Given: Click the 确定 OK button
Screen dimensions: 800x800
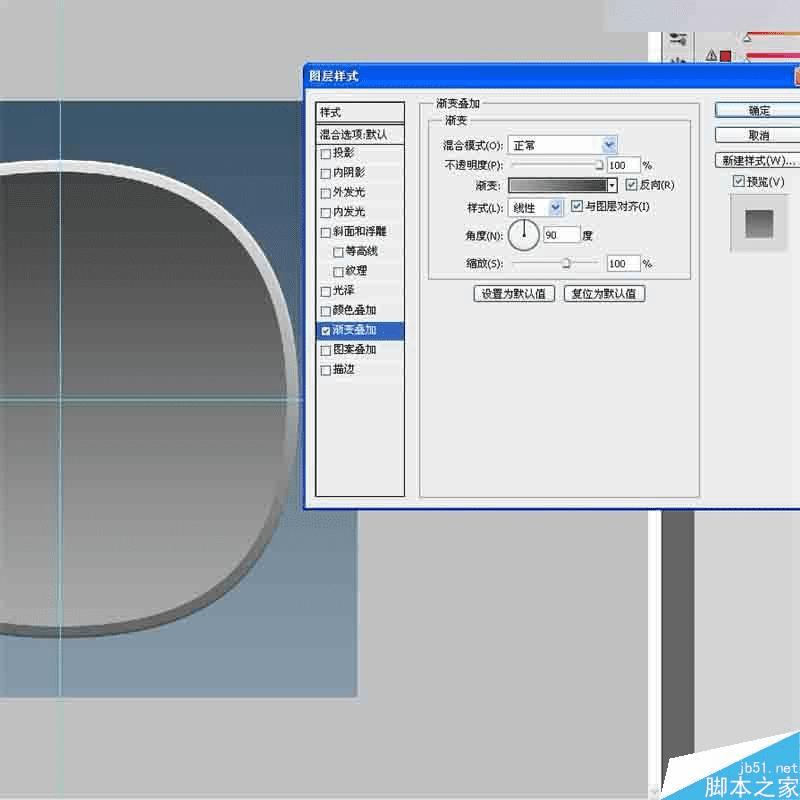Looking at the screenshot, I should 757,110.
